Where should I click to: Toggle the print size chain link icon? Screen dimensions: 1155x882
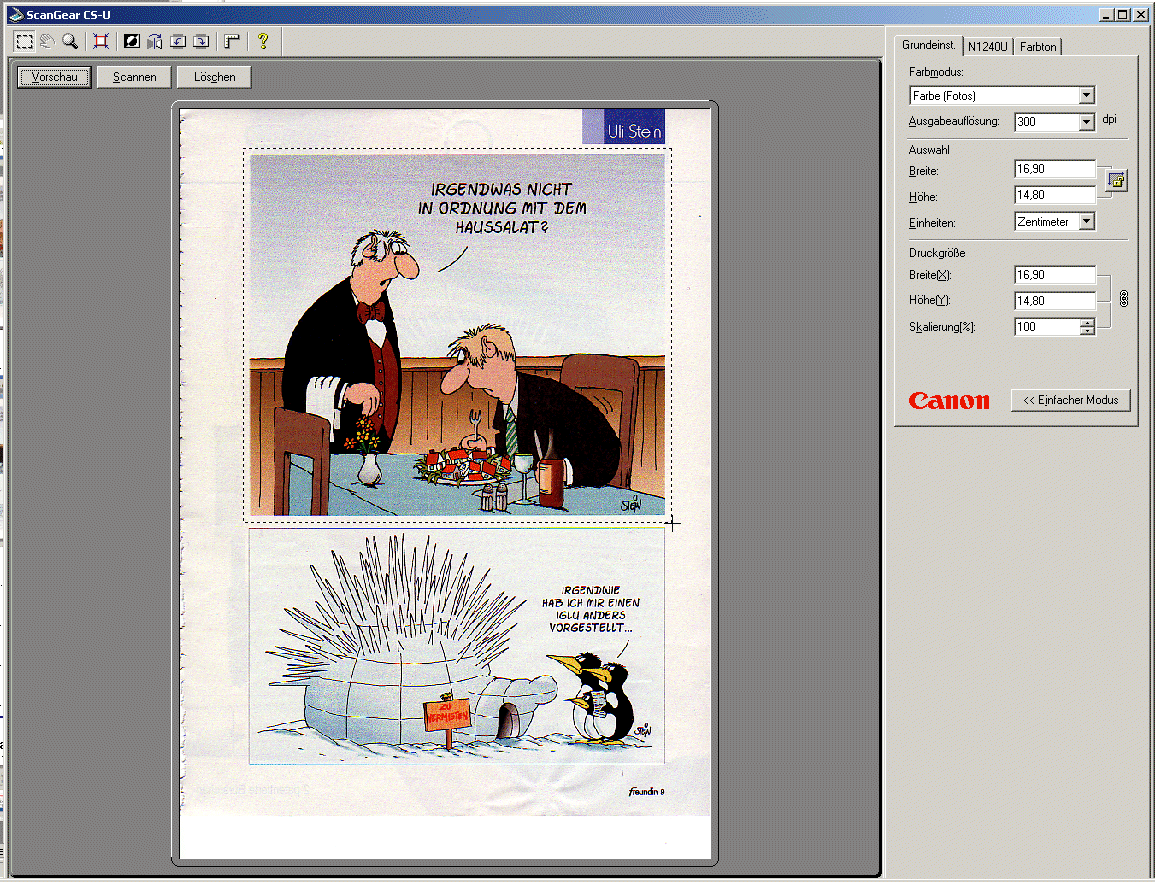click(x=1123, y=298)
